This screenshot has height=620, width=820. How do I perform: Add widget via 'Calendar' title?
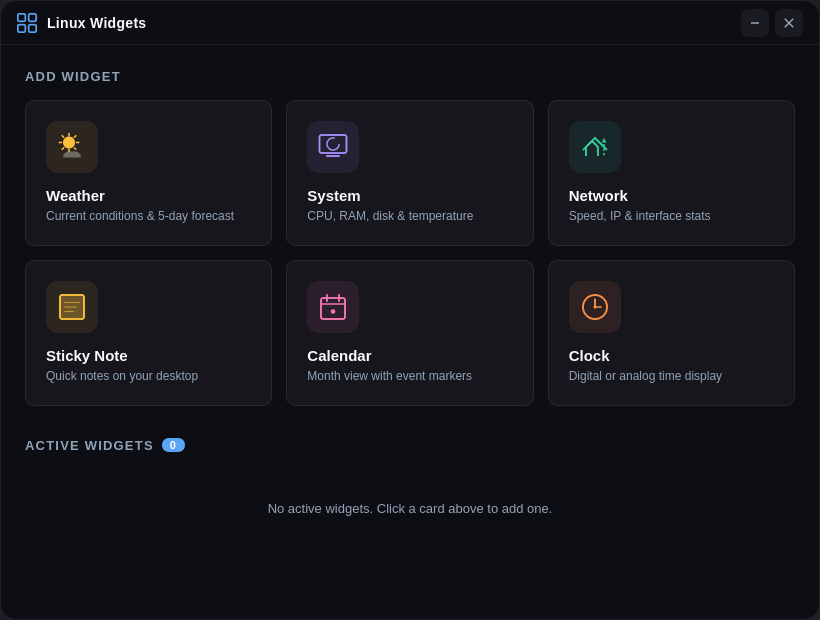[339, 356]
